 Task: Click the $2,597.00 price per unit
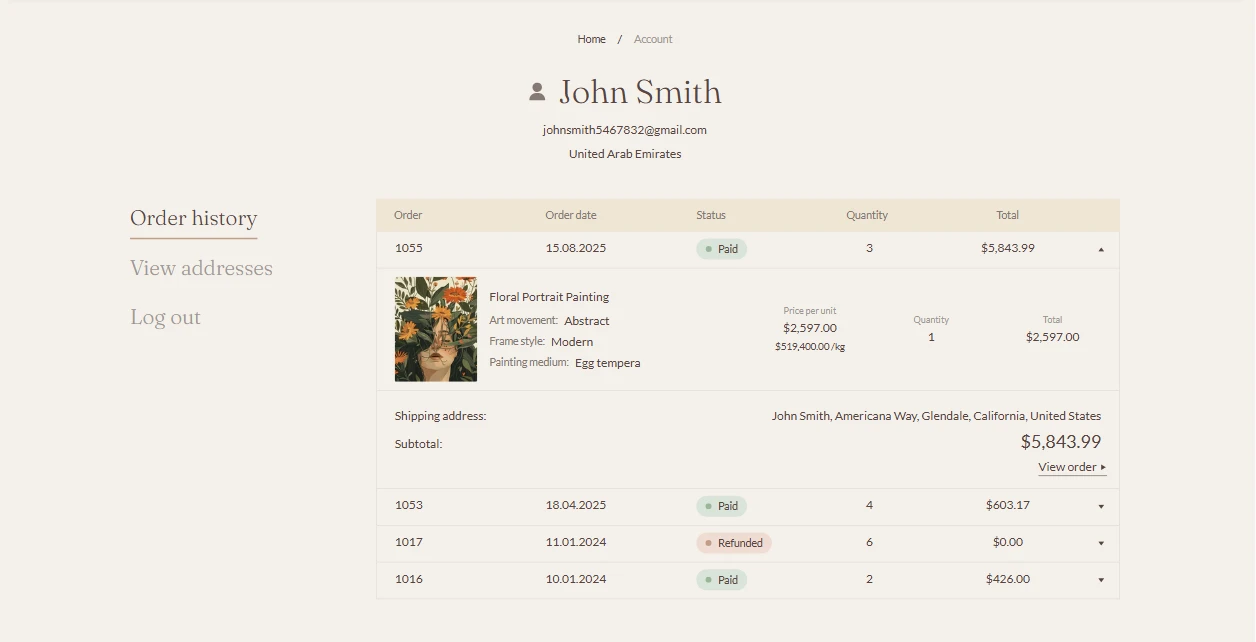pos(810,328)
